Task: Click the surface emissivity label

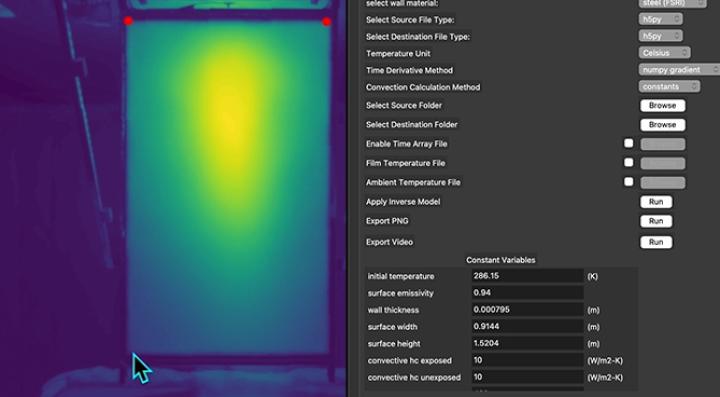Action: 400,293
